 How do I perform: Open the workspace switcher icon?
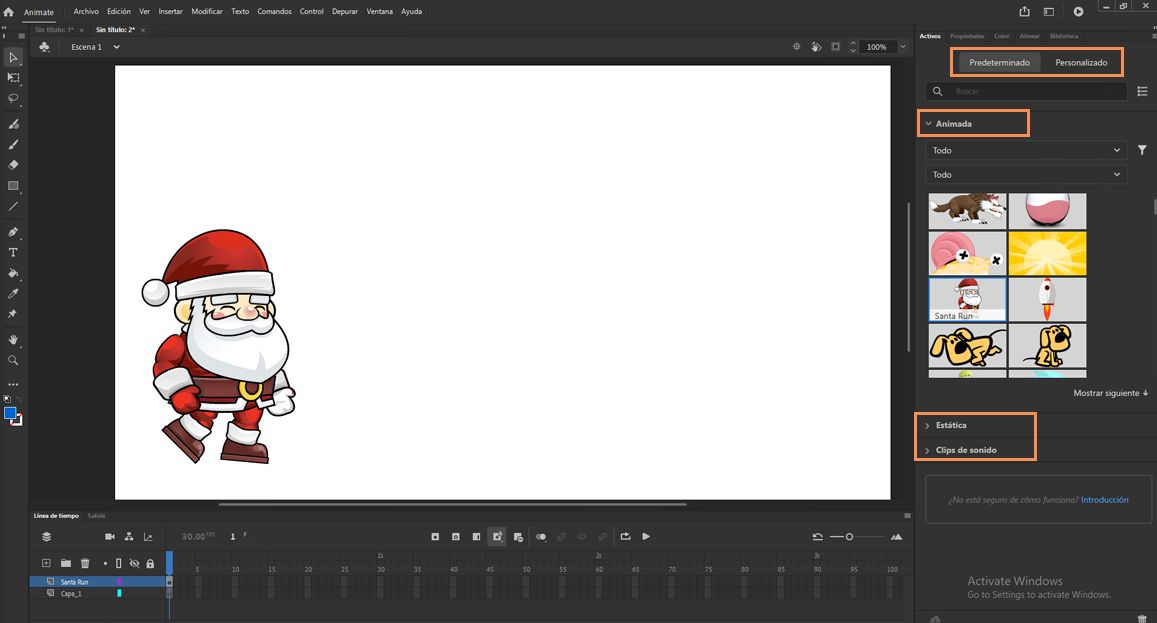pyautogui.click(x=1049, y=11)
